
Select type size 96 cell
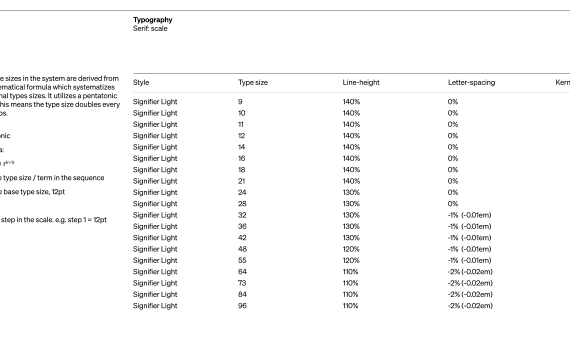242,306
